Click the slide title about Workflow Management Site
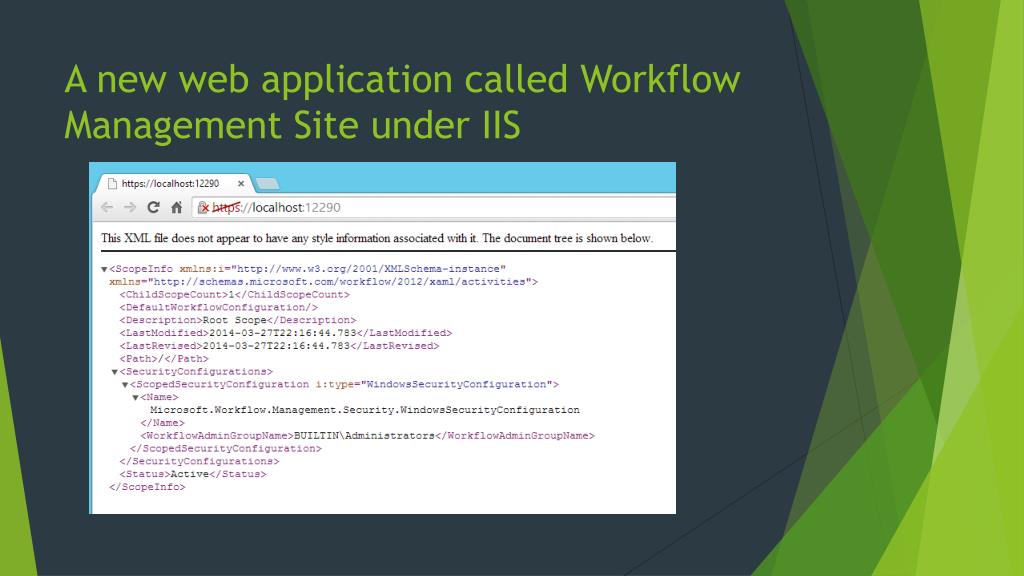The height and width of the screenshot is (576, 1024). 402,101
